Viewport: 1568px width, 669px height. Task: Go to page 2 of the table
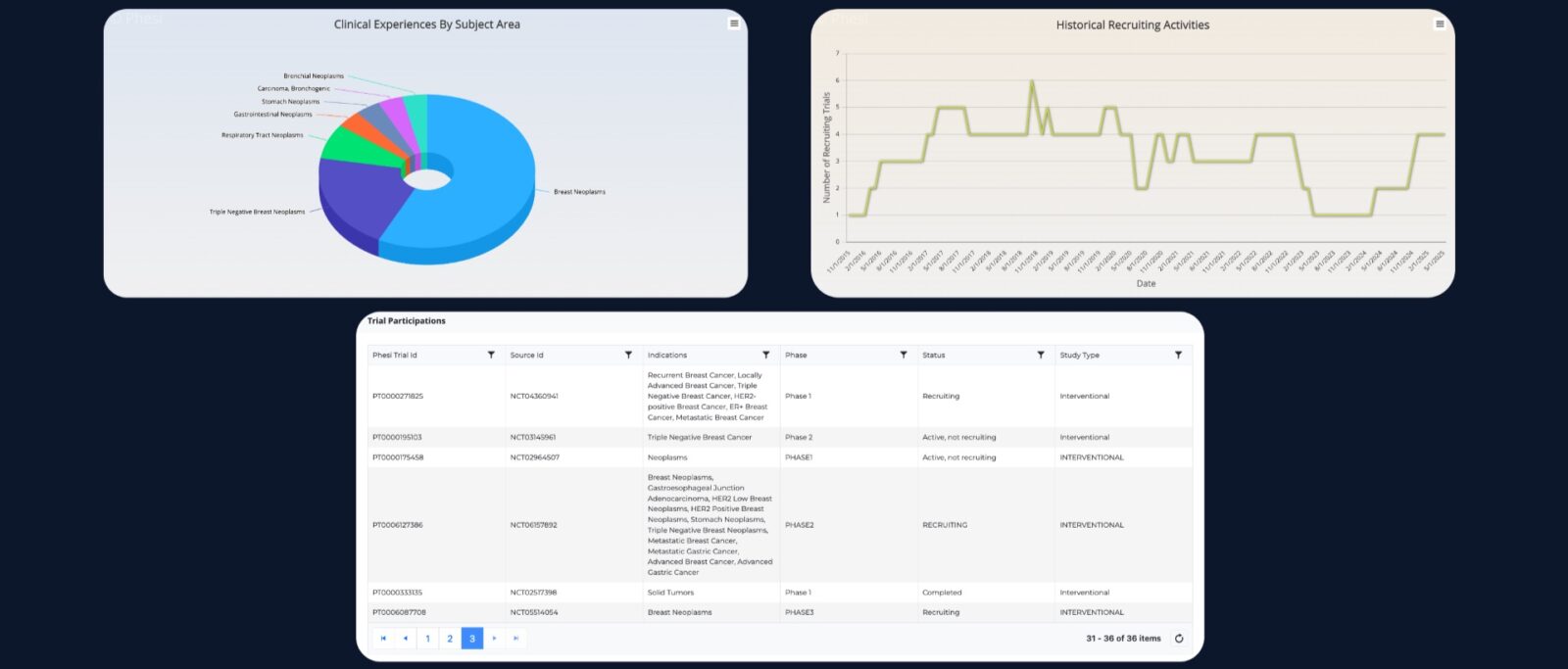pos(450,639)
